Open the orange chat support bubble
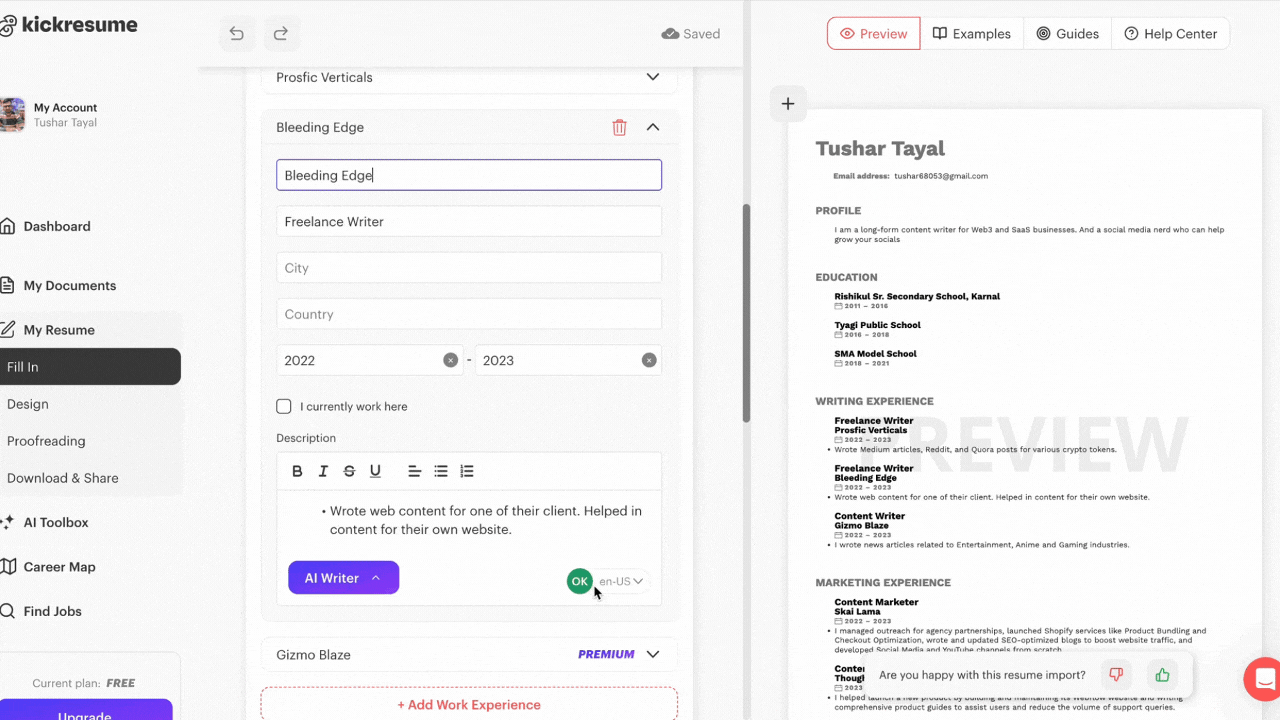Viewport: 1280px width, 720px height. (x=1263, y=679)
